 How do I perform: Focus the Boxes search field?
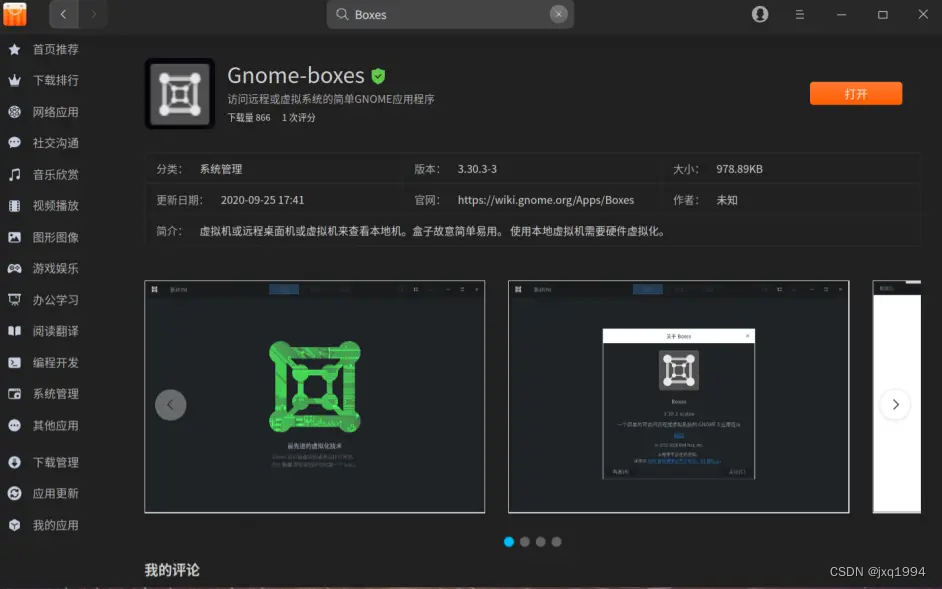450,14
